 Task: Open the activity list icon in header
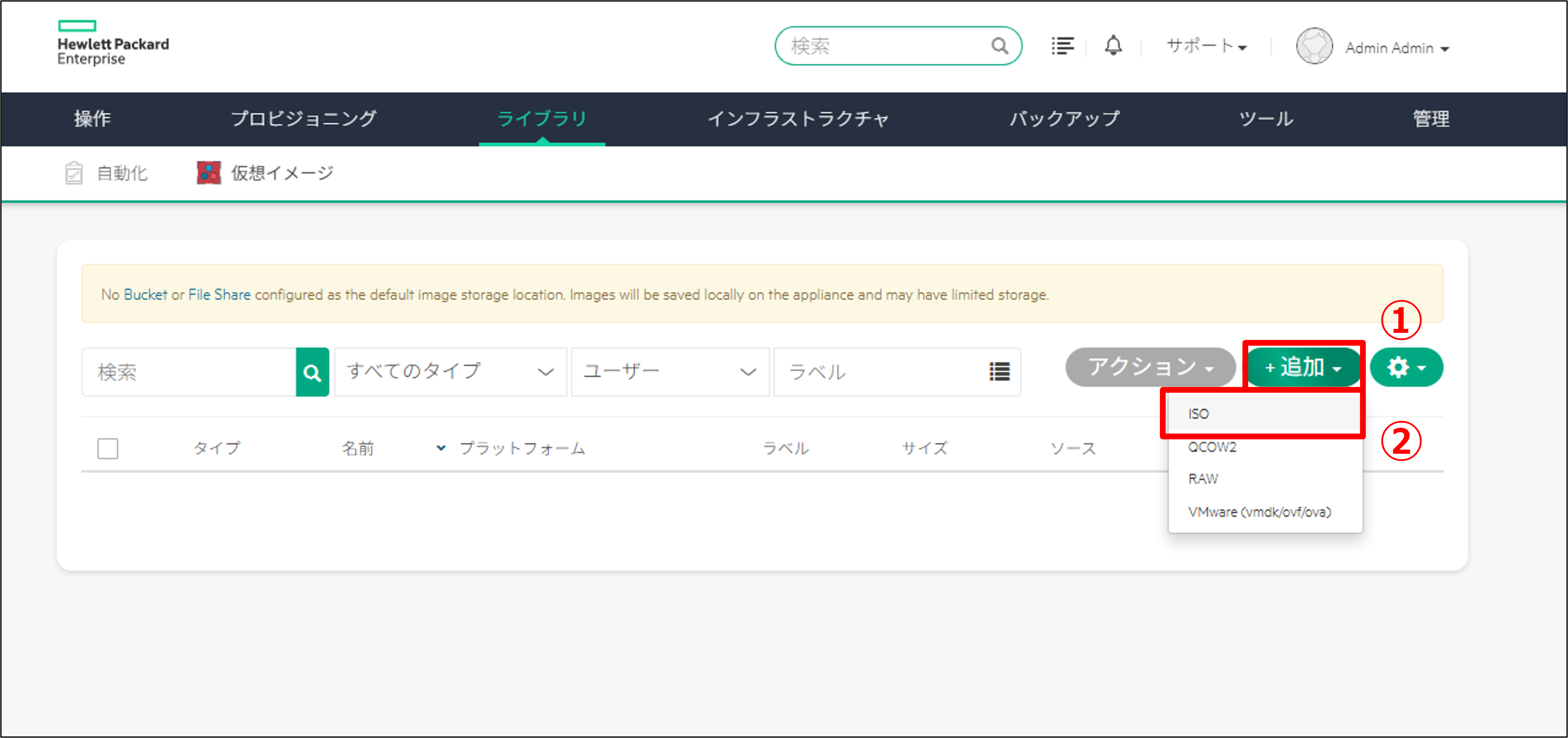[x=1062, y=46]
